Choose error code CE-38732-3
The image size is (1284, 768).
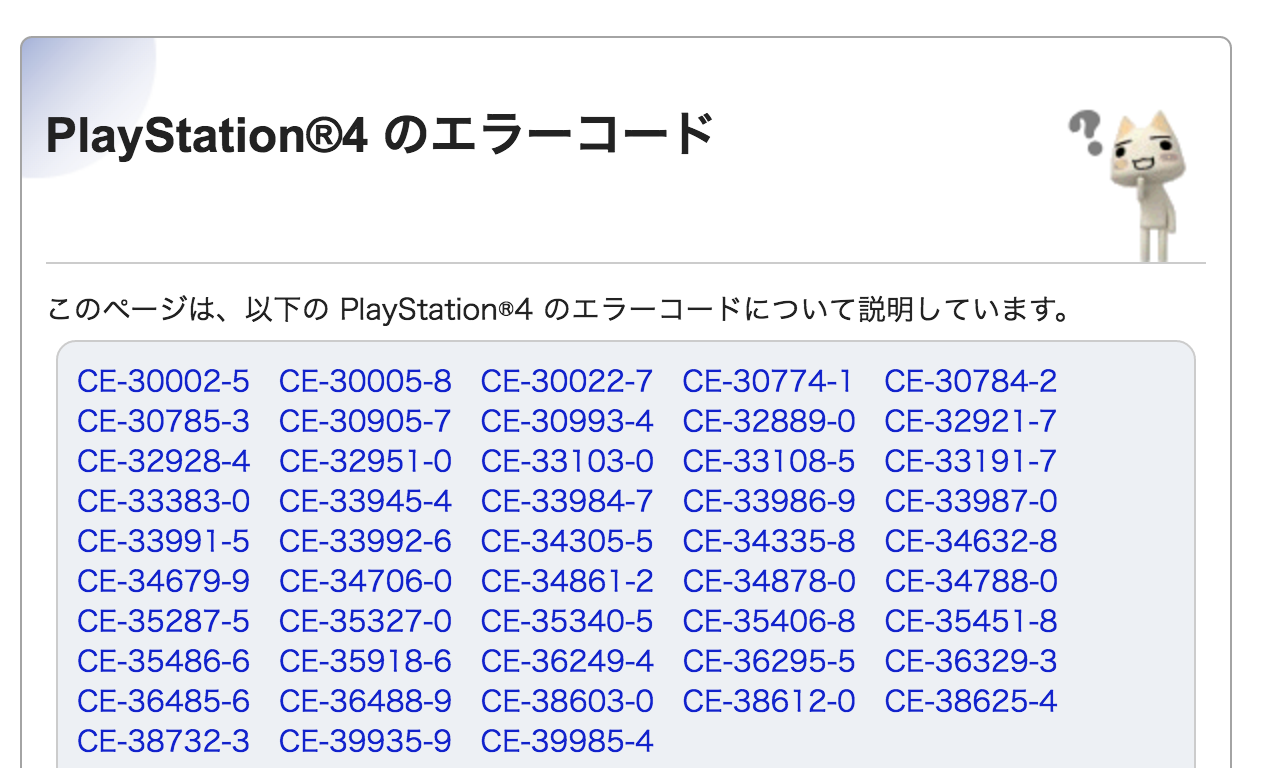tap(163, 741)
